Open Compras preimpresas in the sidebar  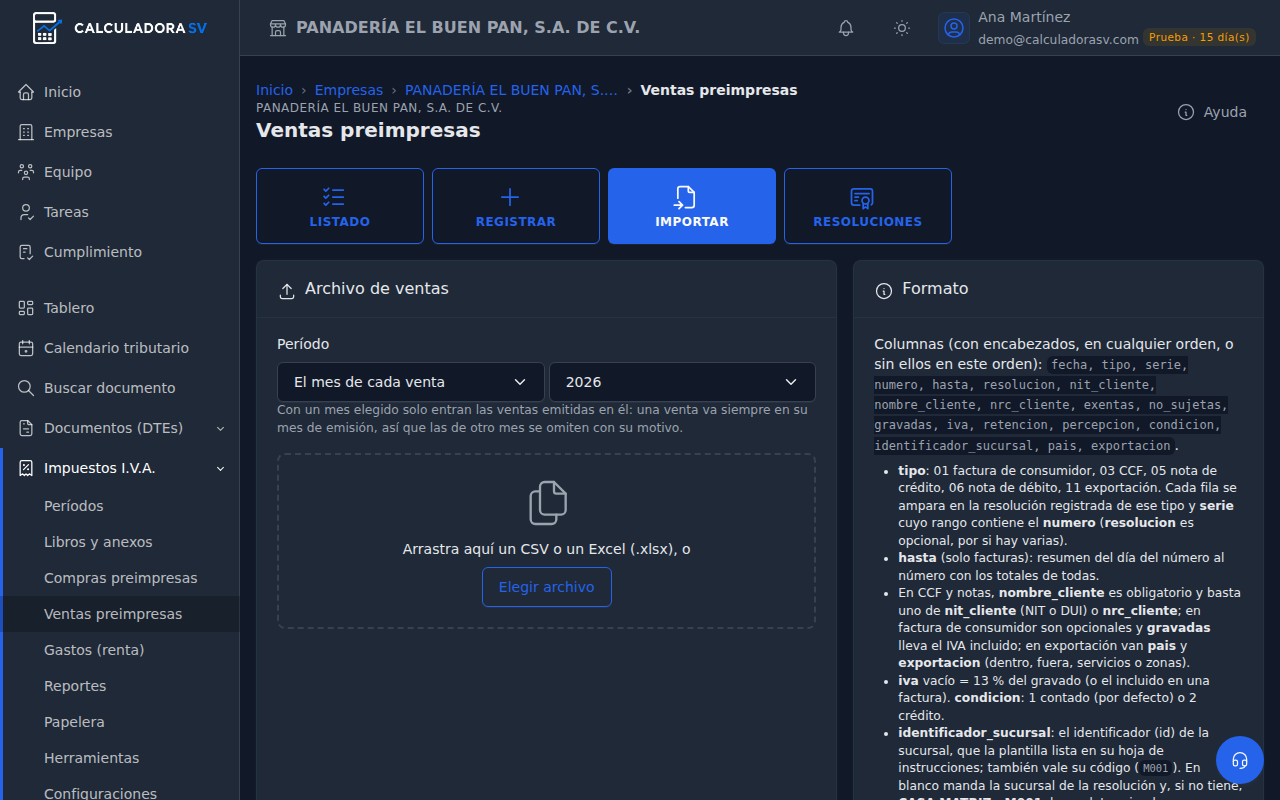click(121, 578)
